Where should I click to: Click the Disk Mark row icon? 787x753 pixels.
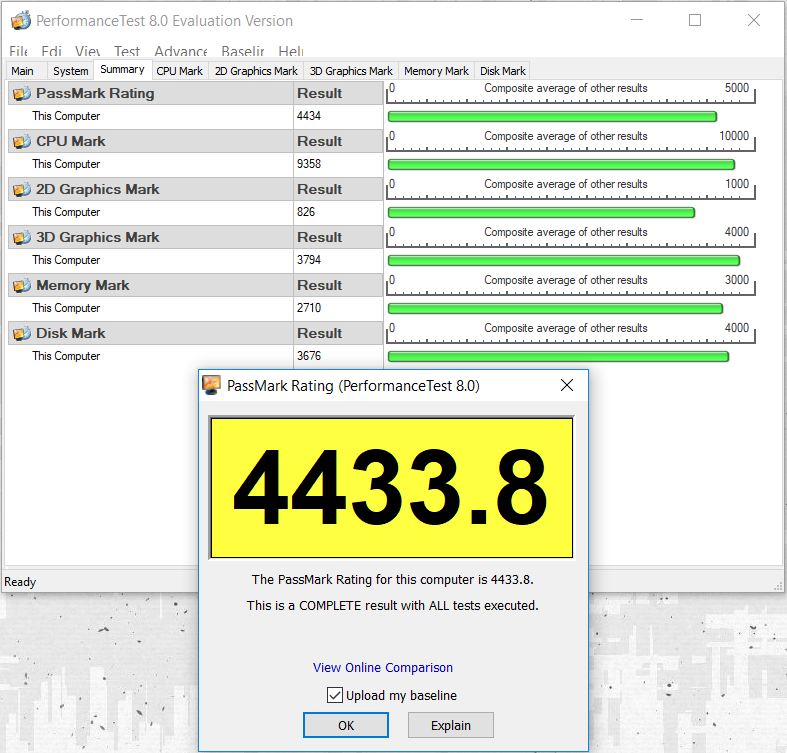click(22, 333)
